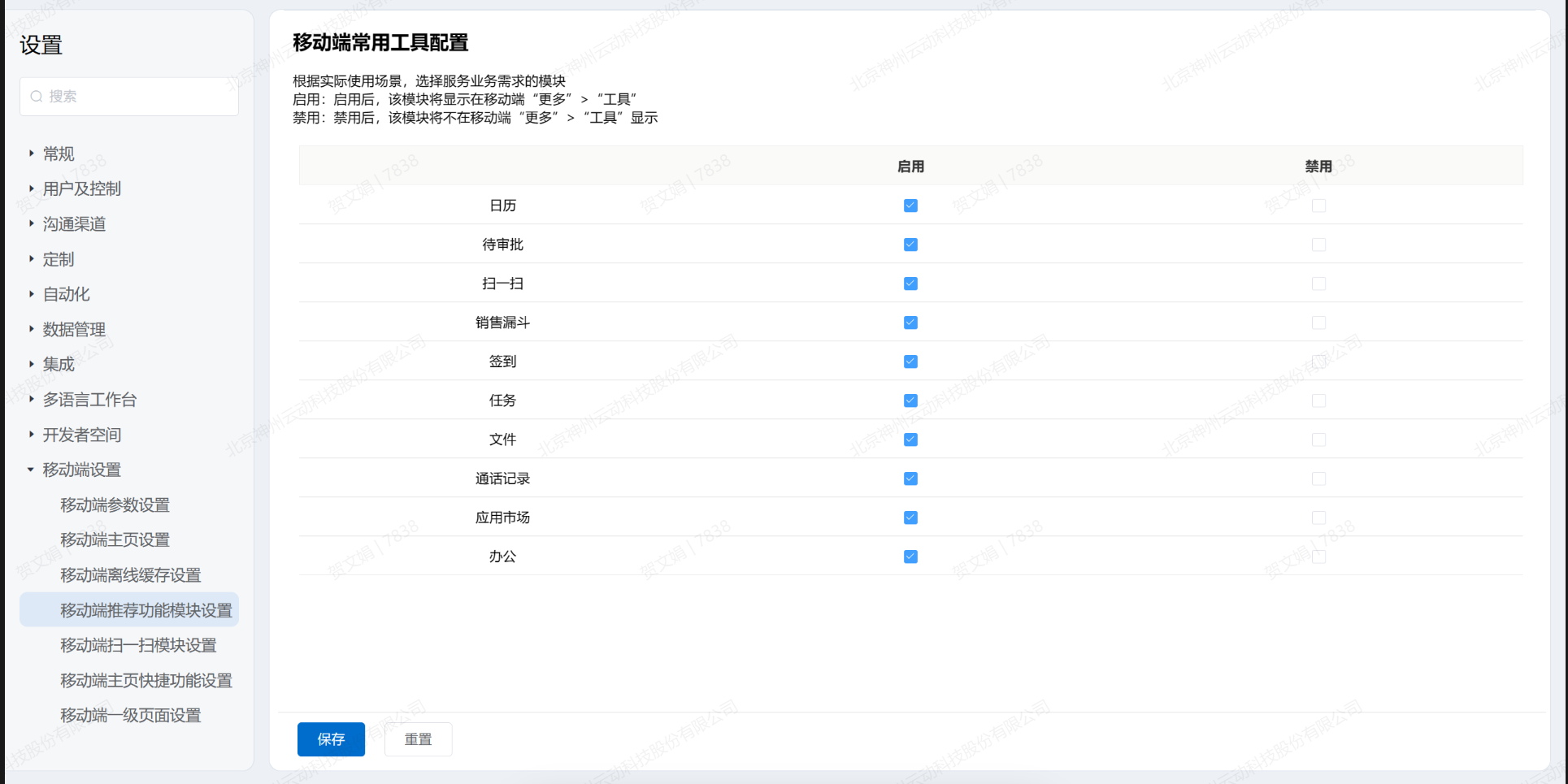Disable 通话记录 via 禁用 checkbox

coord(1318,479)
